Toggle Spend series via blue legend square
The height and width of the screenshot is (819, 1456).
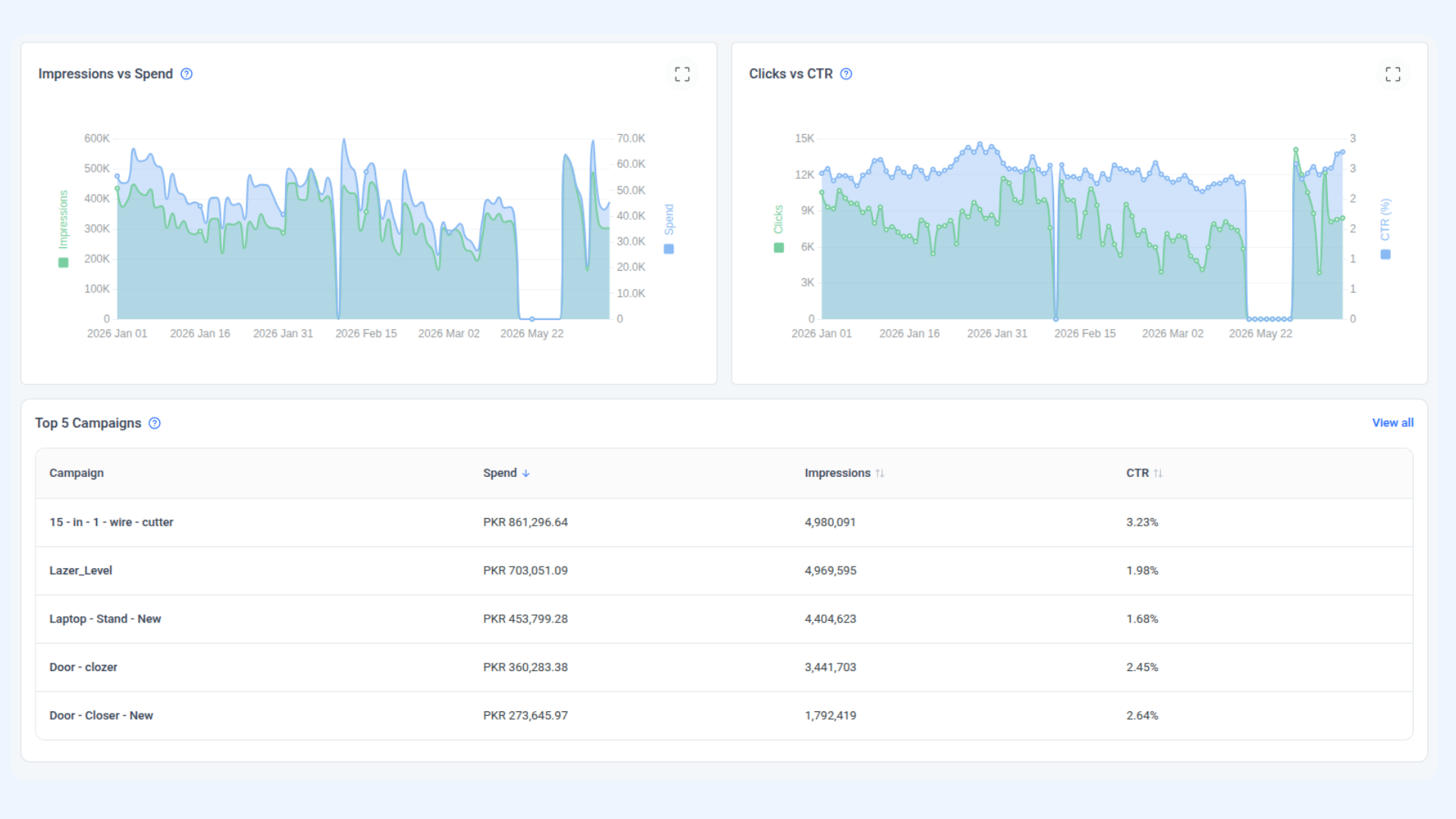[669, 249]
